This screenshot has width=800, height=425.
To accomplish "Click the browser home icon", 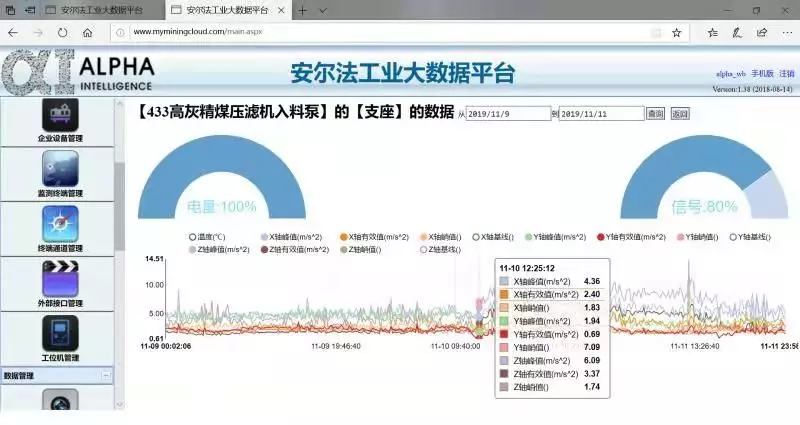I will pos(88,32).
